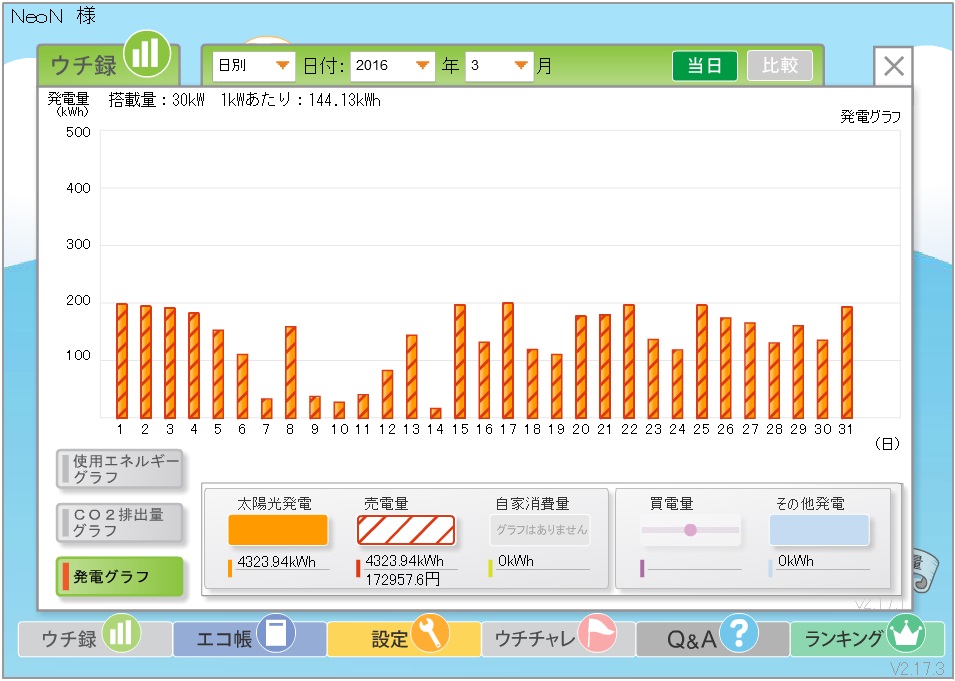
Task: Click the notebook icon on エコ帳
Action: pyautogui.click(x=276, y=633)
